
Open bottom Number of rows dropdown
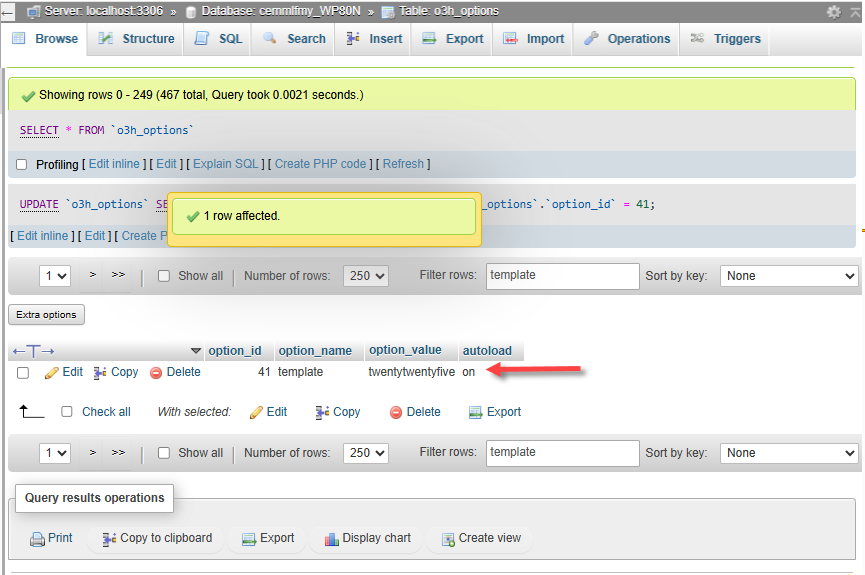[x=366, y=452]
